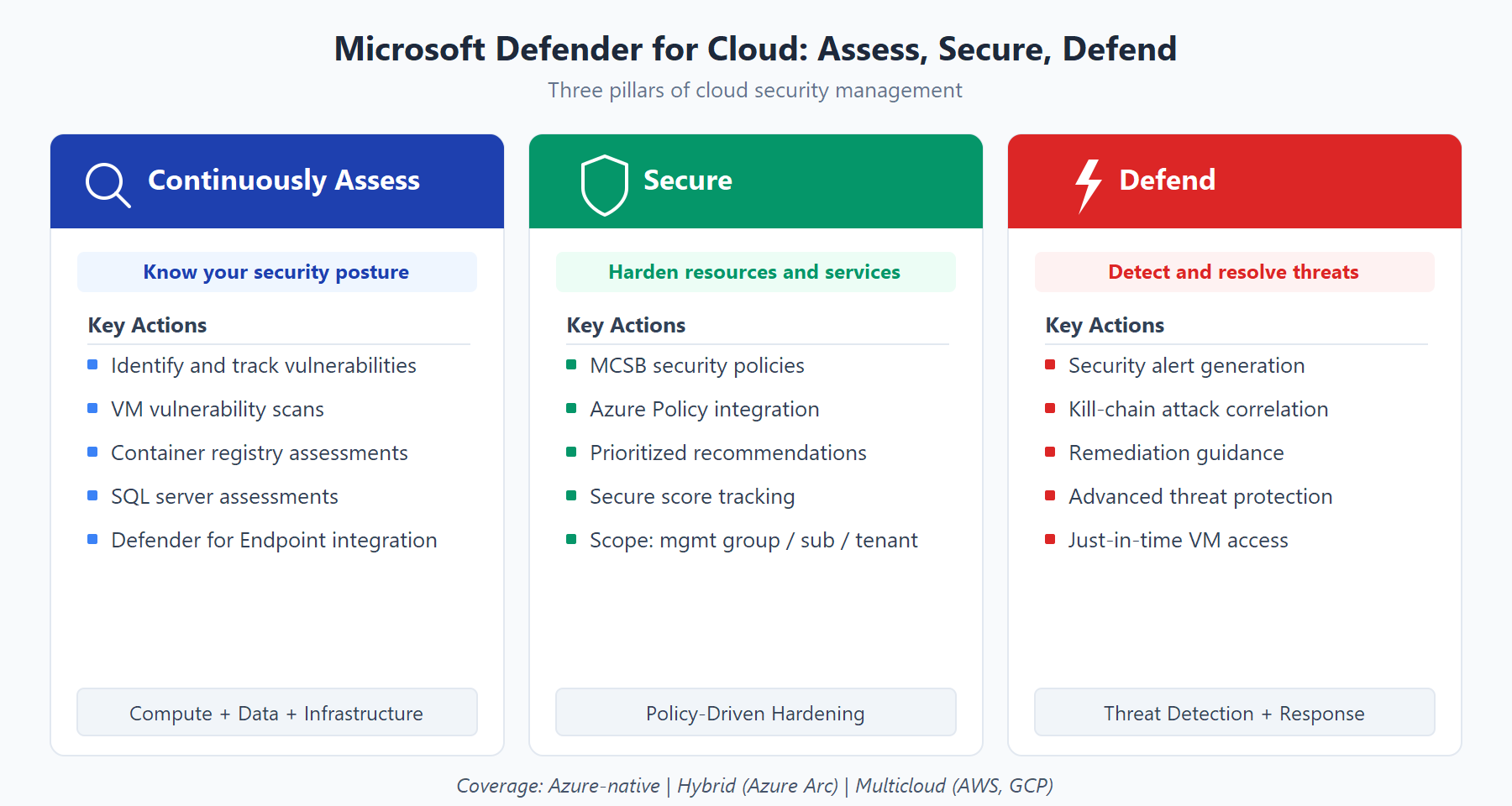Select 'Defender for Endpoint integration' item

(x=274, y=541)
